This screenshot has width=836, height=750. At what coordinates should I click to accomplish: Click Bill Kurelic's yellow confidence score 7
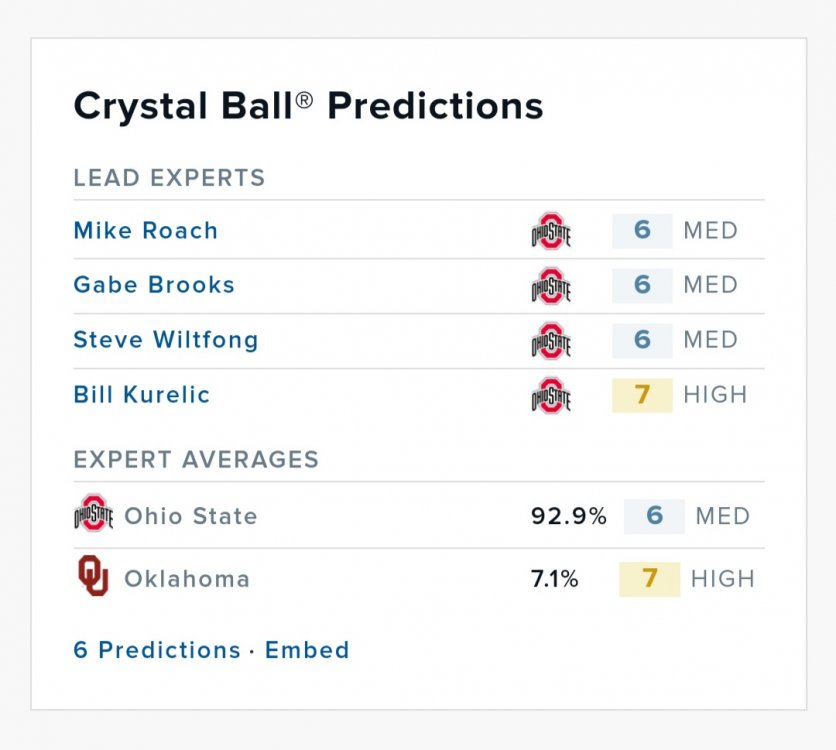click(642, 394)
